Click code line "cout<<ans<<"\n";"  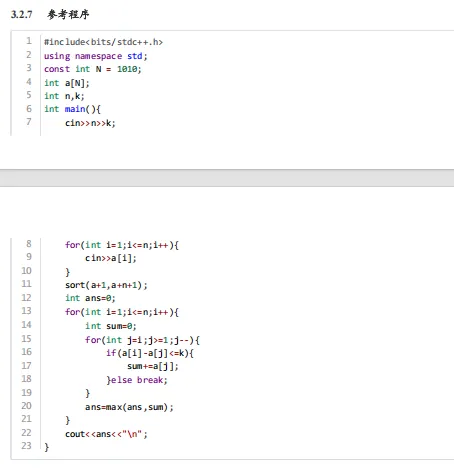coord(106,434)
